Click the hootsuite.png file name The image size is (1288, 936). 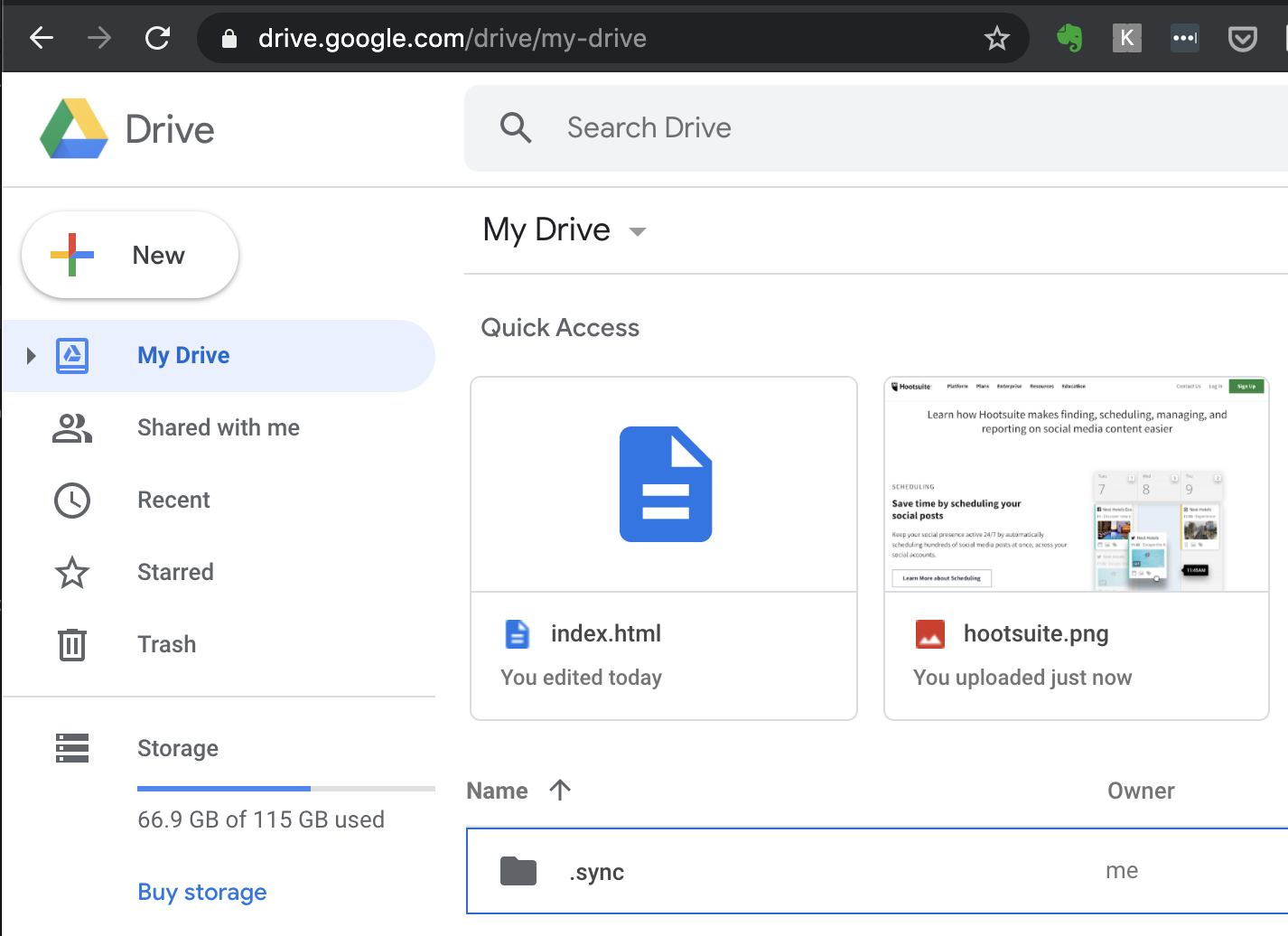1036,633
